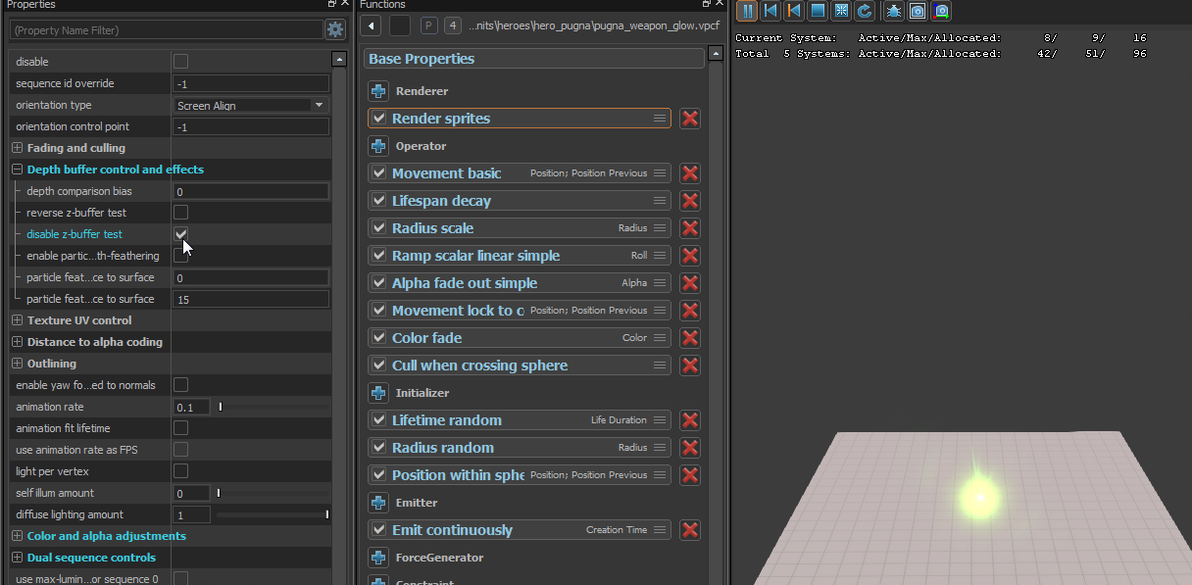Delete the Radius scale operator
Screen dimensions: 1192x585
(x=689, y=228)
